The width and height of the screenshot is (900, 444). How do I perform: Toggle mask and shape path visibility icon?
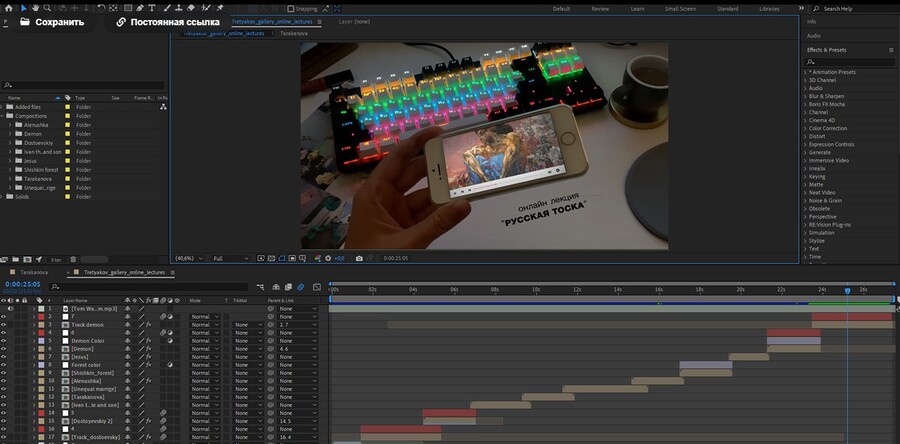point(282,258)
